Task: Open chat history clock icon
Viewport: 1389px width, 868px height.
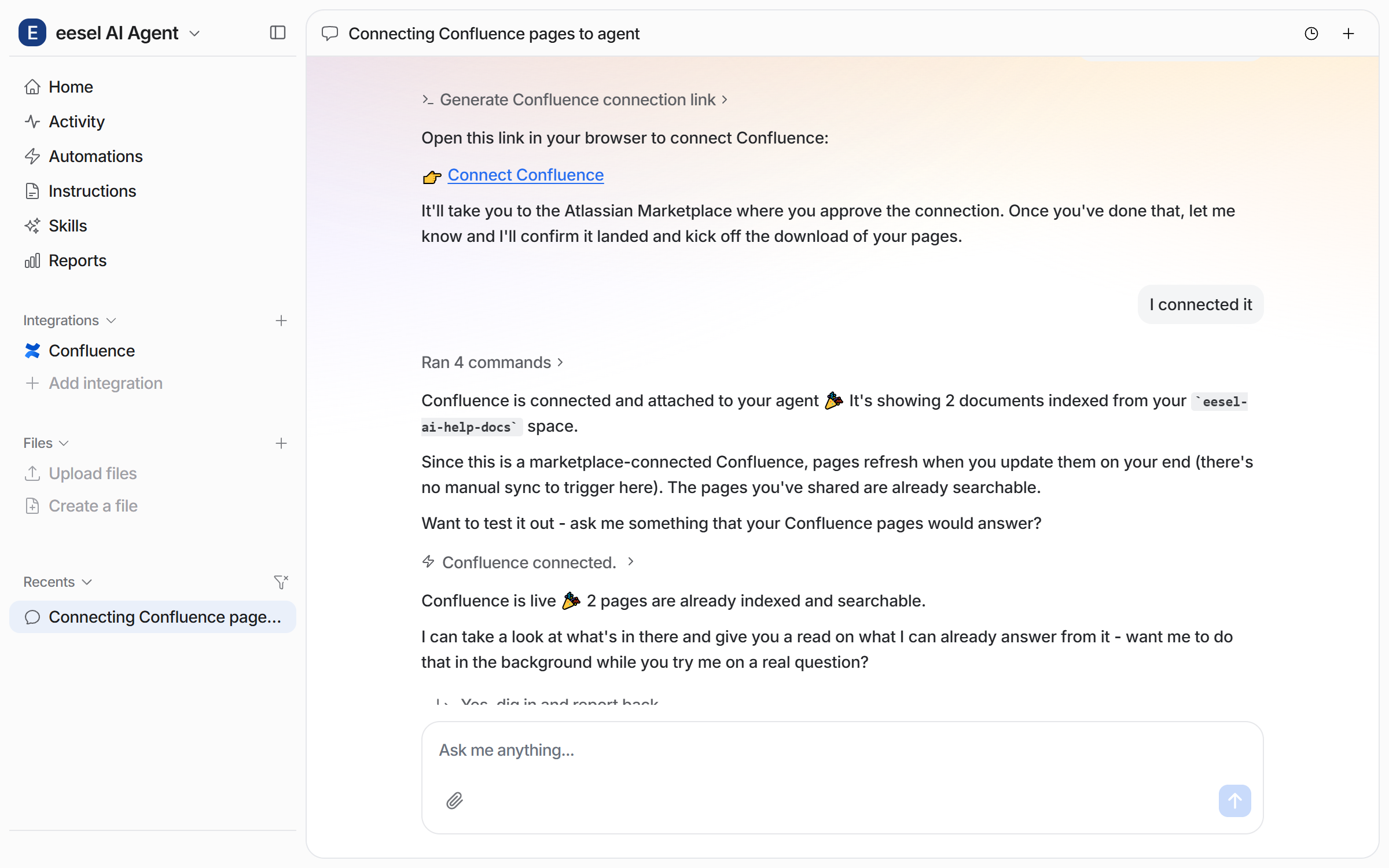Action: pos(1311,34)
